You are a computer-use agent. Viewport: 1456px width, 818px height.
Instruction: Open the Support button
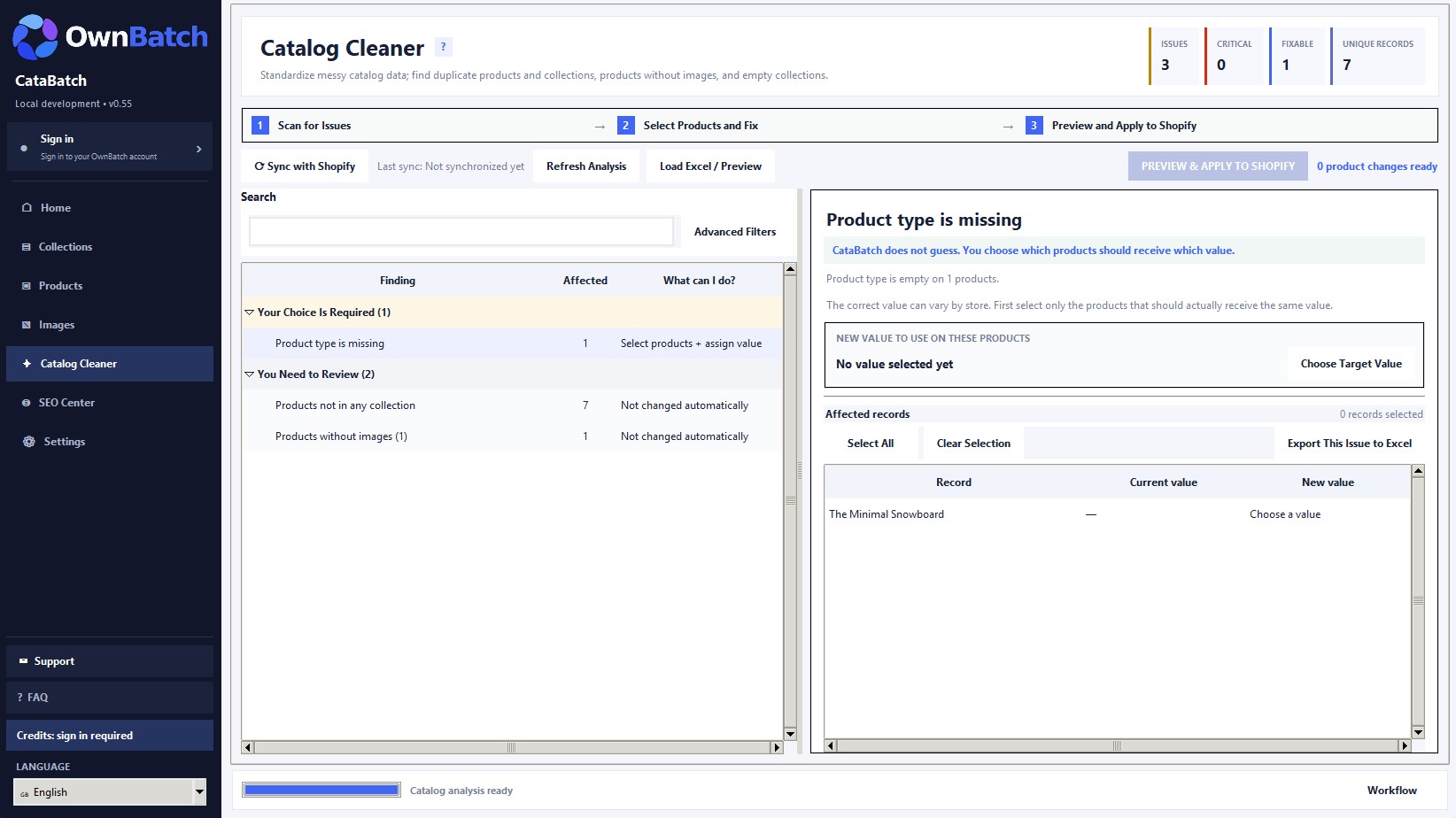(x=110, y=661)
